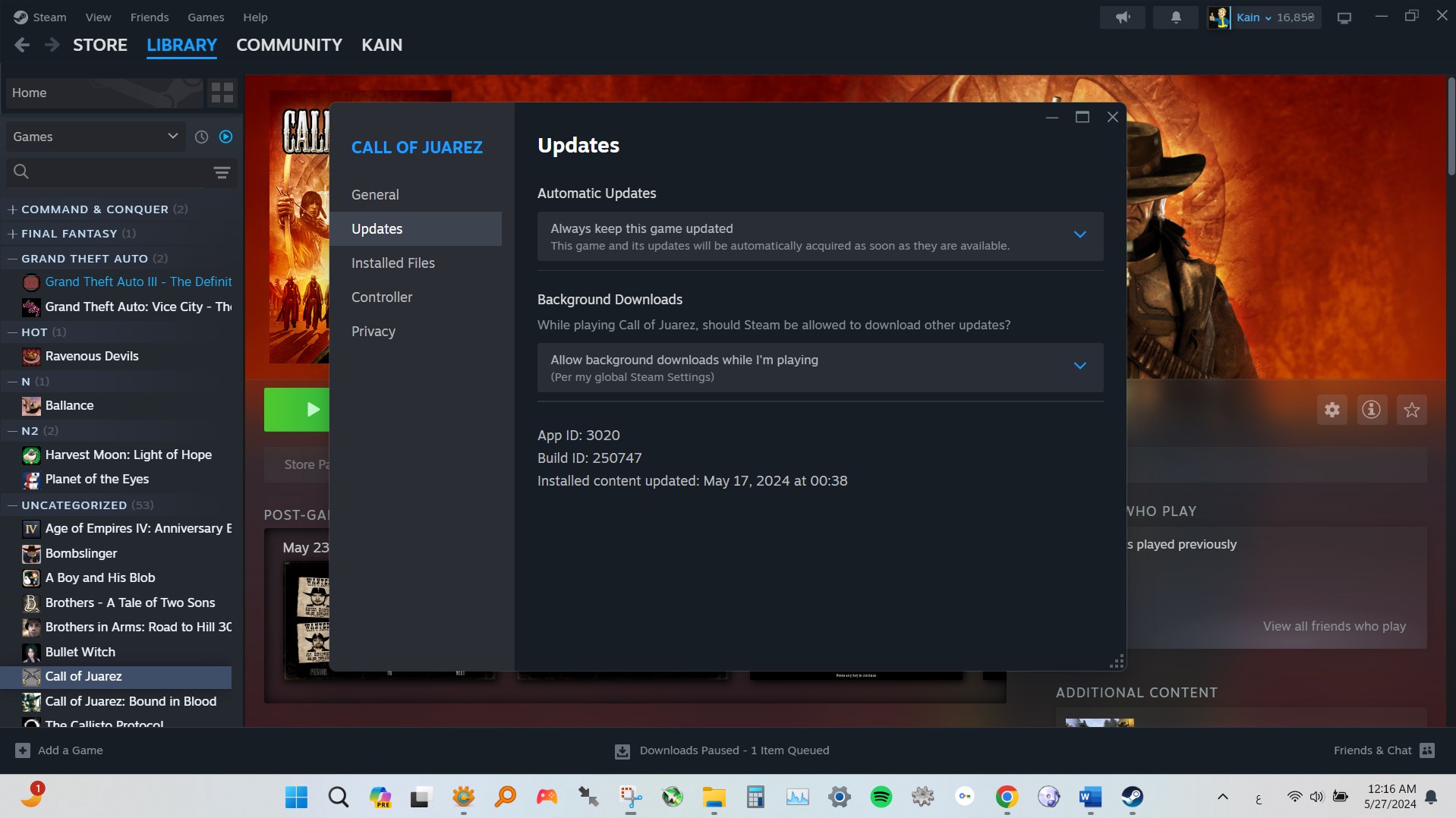Go to the Community section
This screenshot has height=818, width=1456.
[289, 45]
